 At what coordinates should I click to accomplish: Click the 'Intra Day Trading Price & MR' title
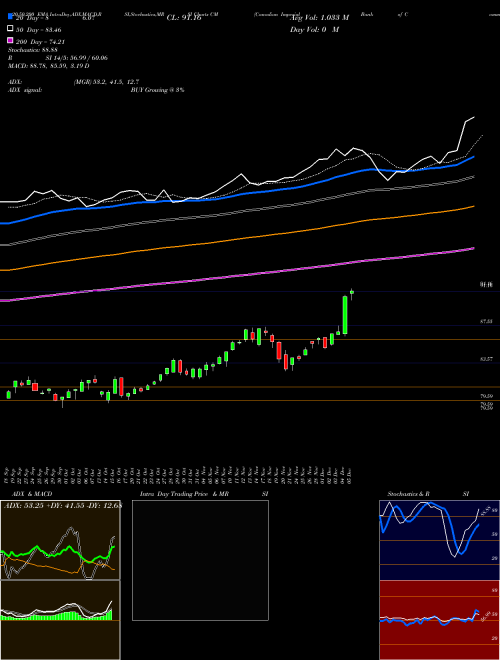[x=184, y=494]
